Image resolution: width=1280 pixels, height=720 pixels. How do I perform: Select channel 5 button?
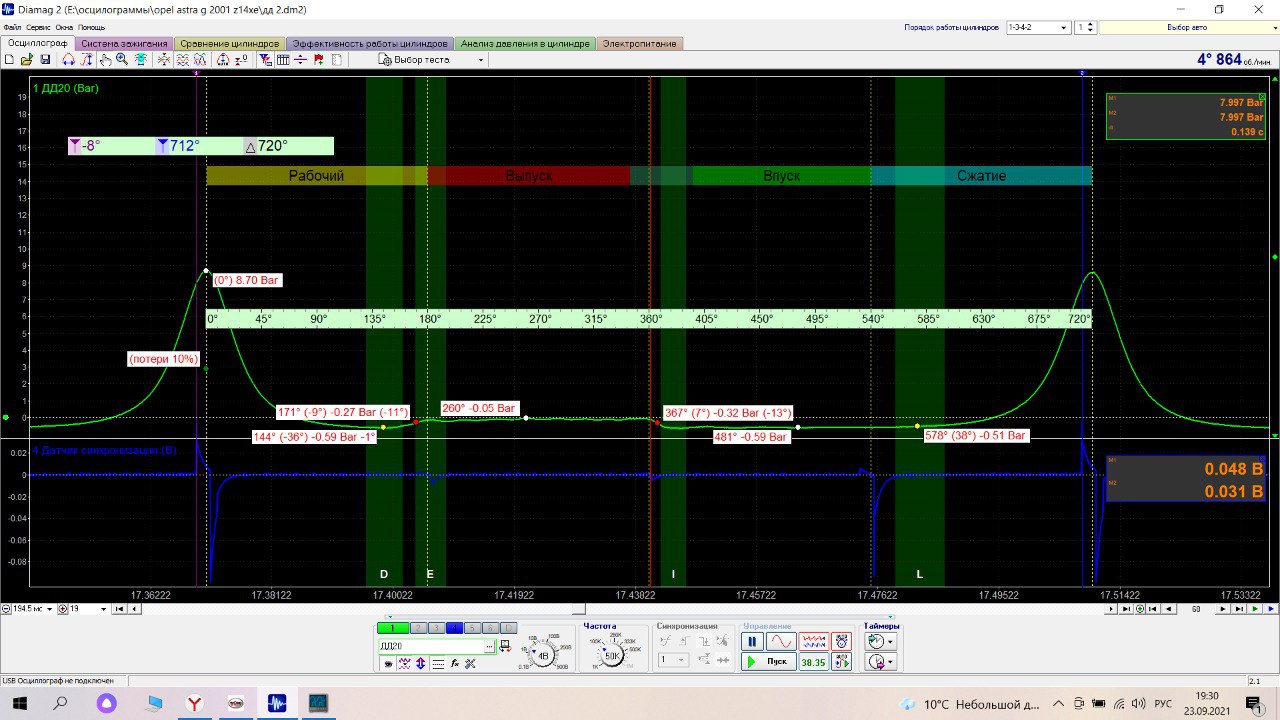tap(472, 628)
